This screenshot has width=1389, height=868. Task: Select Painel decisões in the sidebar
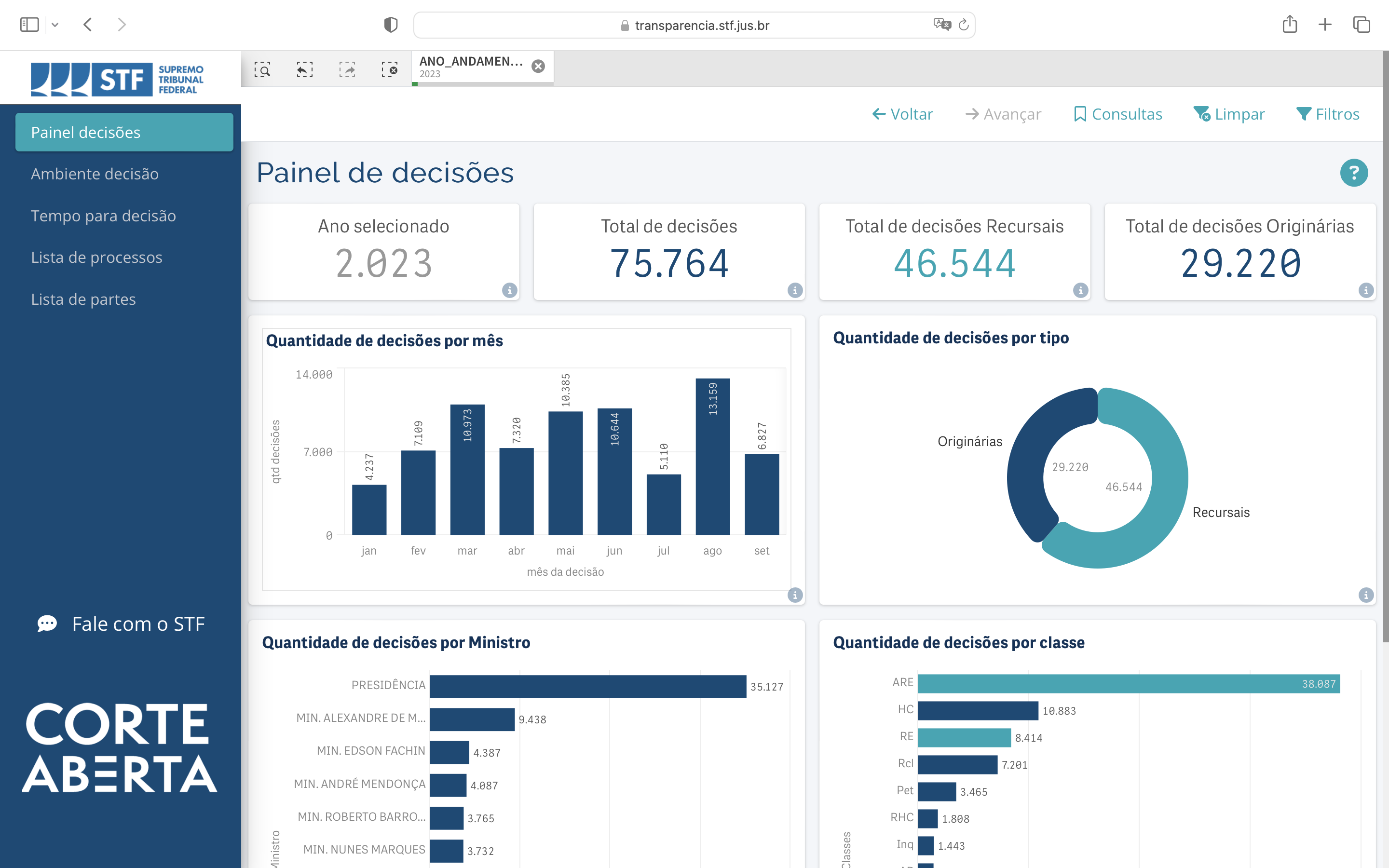tap(124, 132)
